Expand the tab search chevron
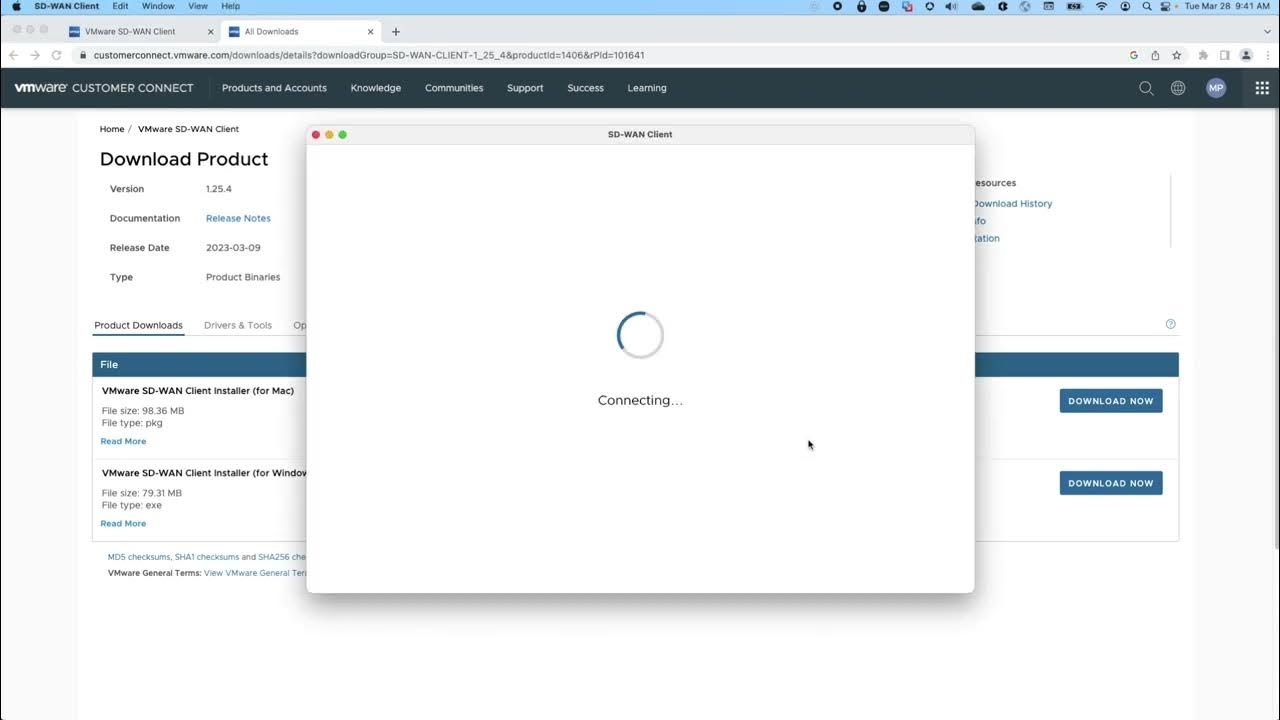The width and height of the screenshot is (1280, 720). coord(1266,32)
